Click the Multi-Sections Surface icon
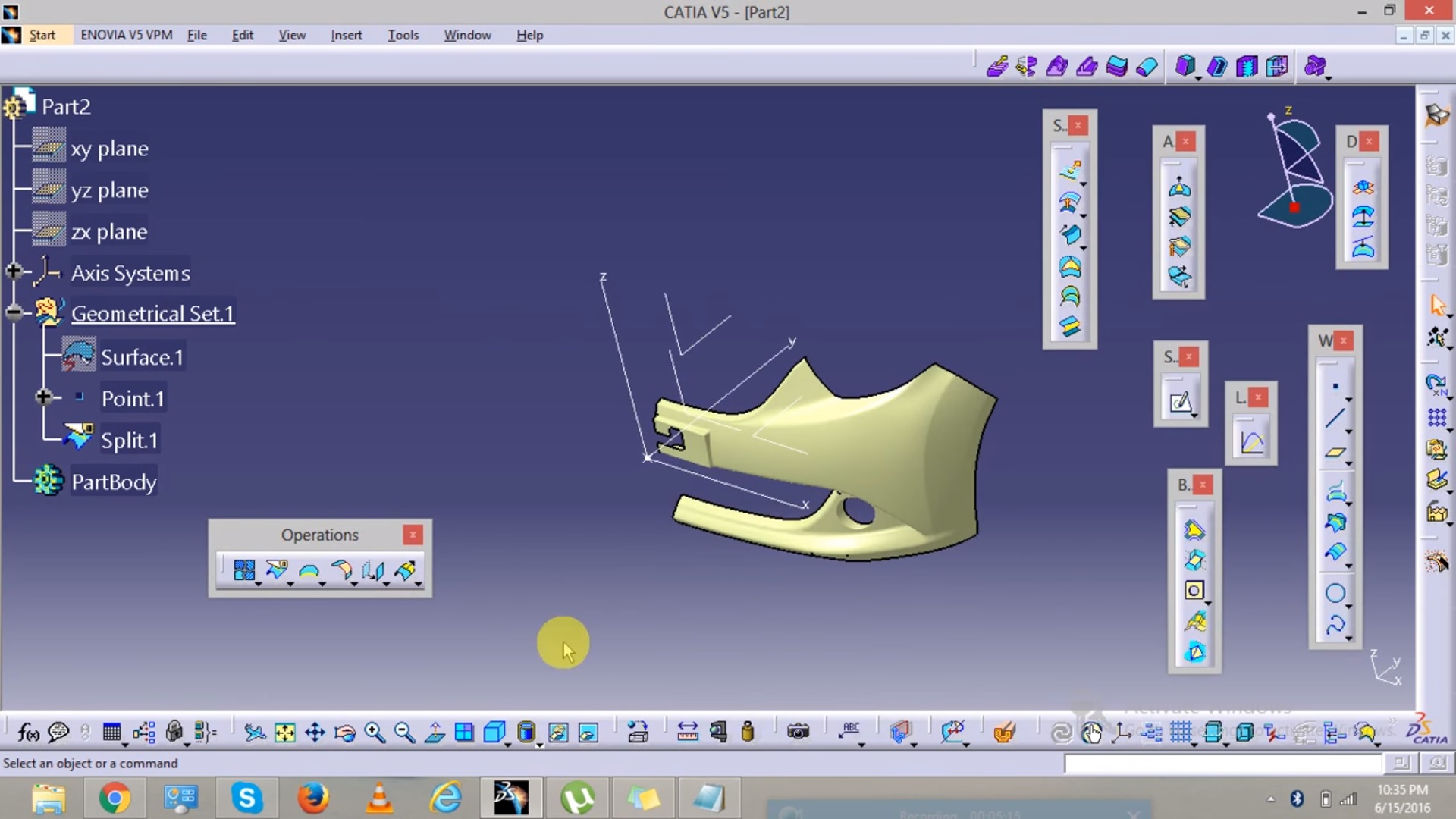This screenshot has height=819, width=1456. tap(1070, 297)
